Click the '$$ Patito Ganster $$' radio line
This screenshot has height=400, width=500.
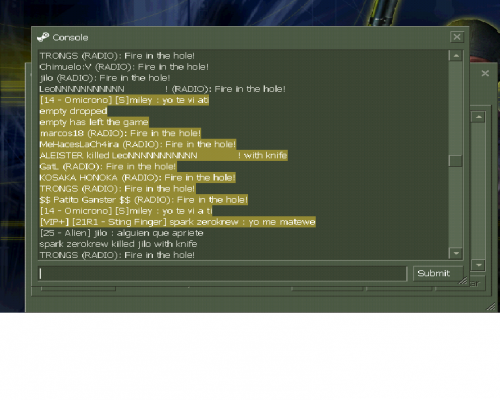coord(144,200)
